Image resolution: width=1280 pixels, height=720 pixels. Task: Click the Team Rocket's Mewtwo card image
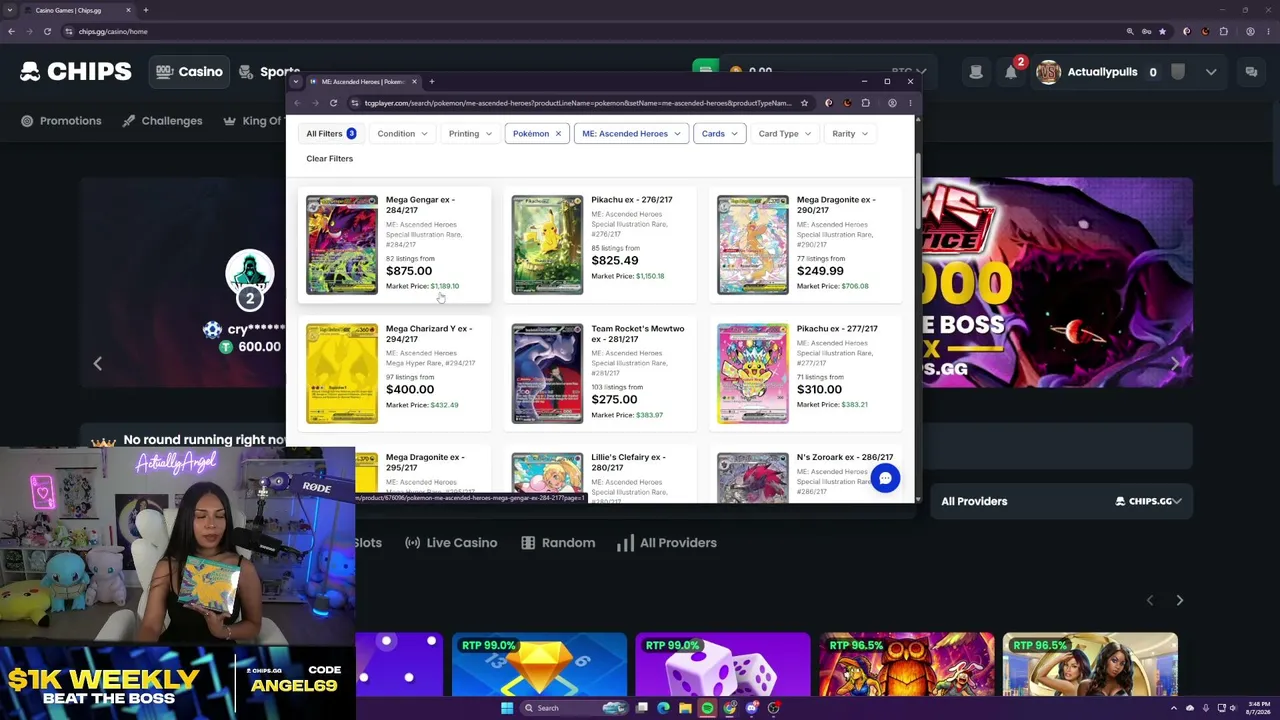tap(547, 374)
